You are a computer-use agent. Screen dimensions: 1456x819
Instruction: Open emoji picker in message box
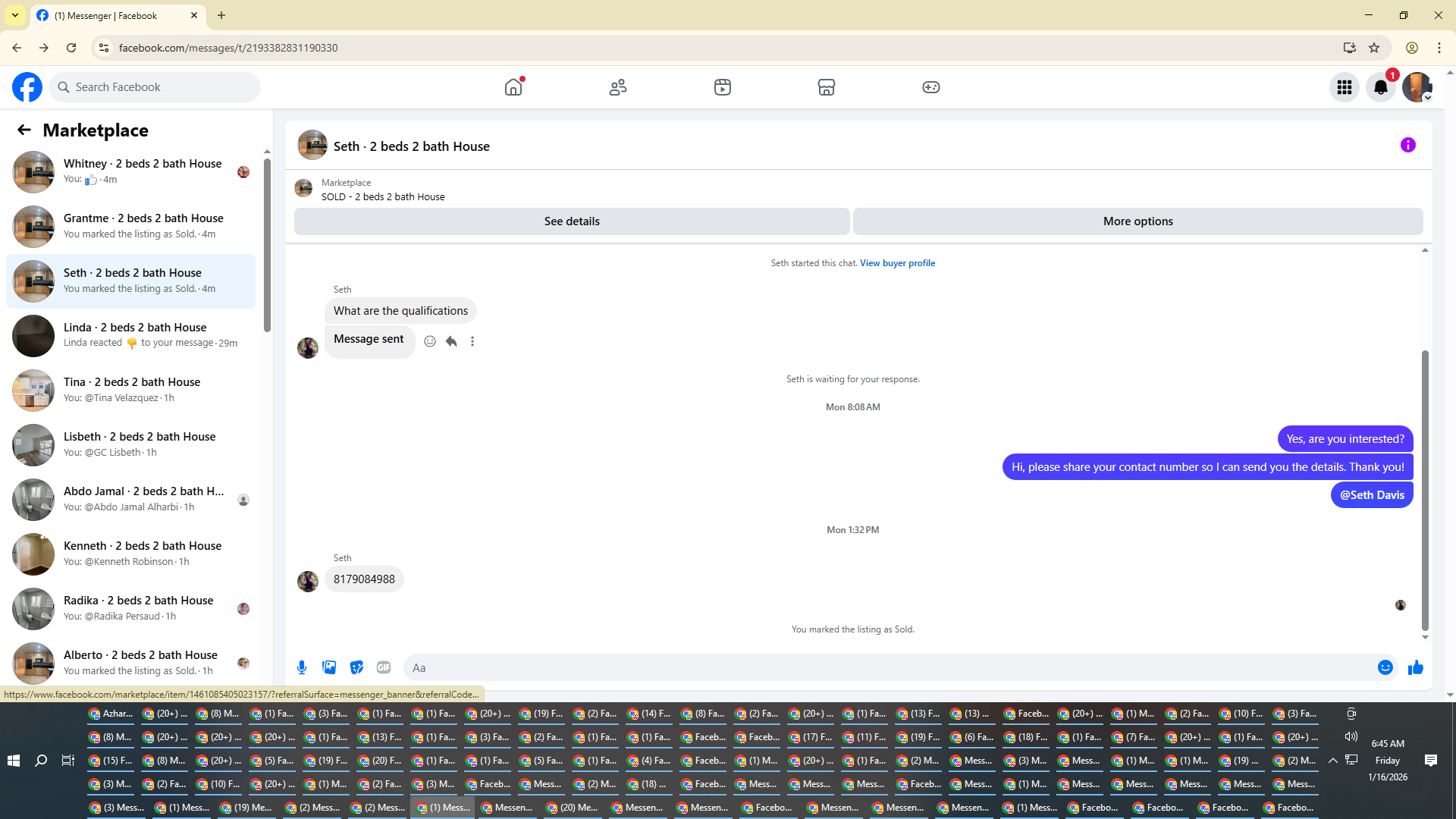pyautogui.click(x=1385, y=667)
